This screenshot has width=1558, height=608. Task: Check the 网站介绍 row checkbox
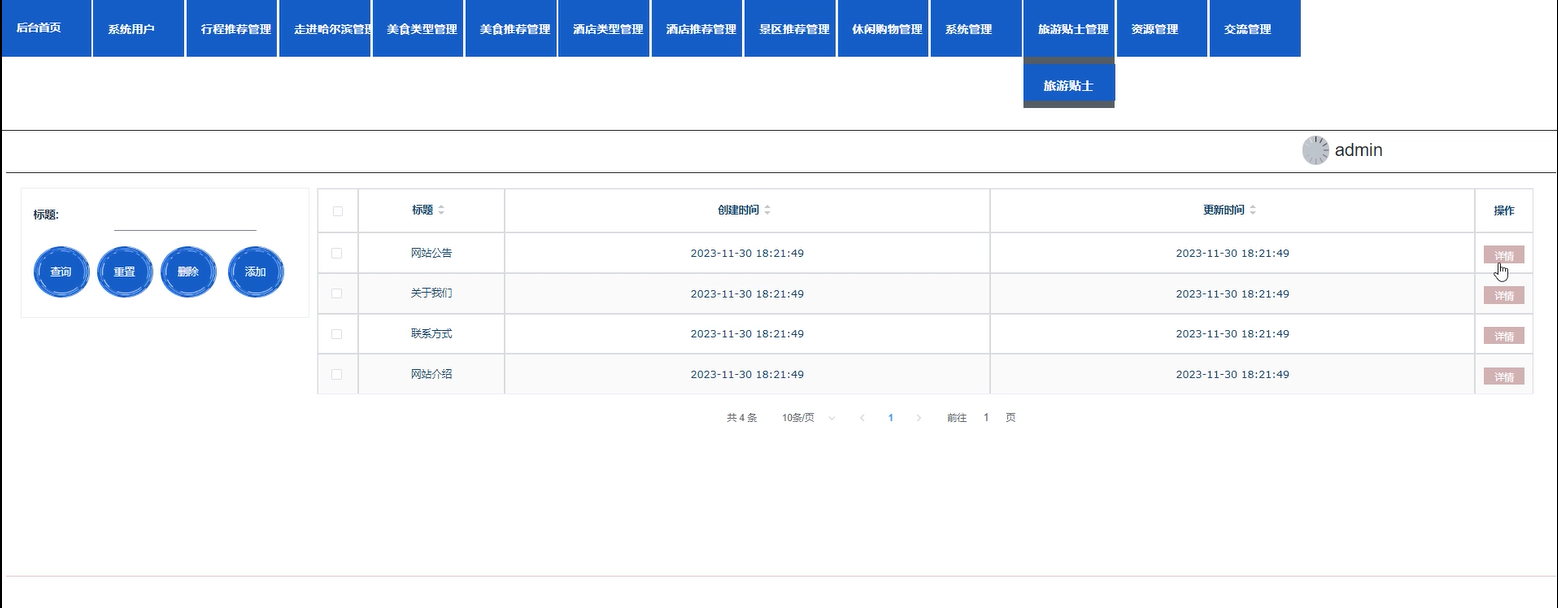click(337, 374)
